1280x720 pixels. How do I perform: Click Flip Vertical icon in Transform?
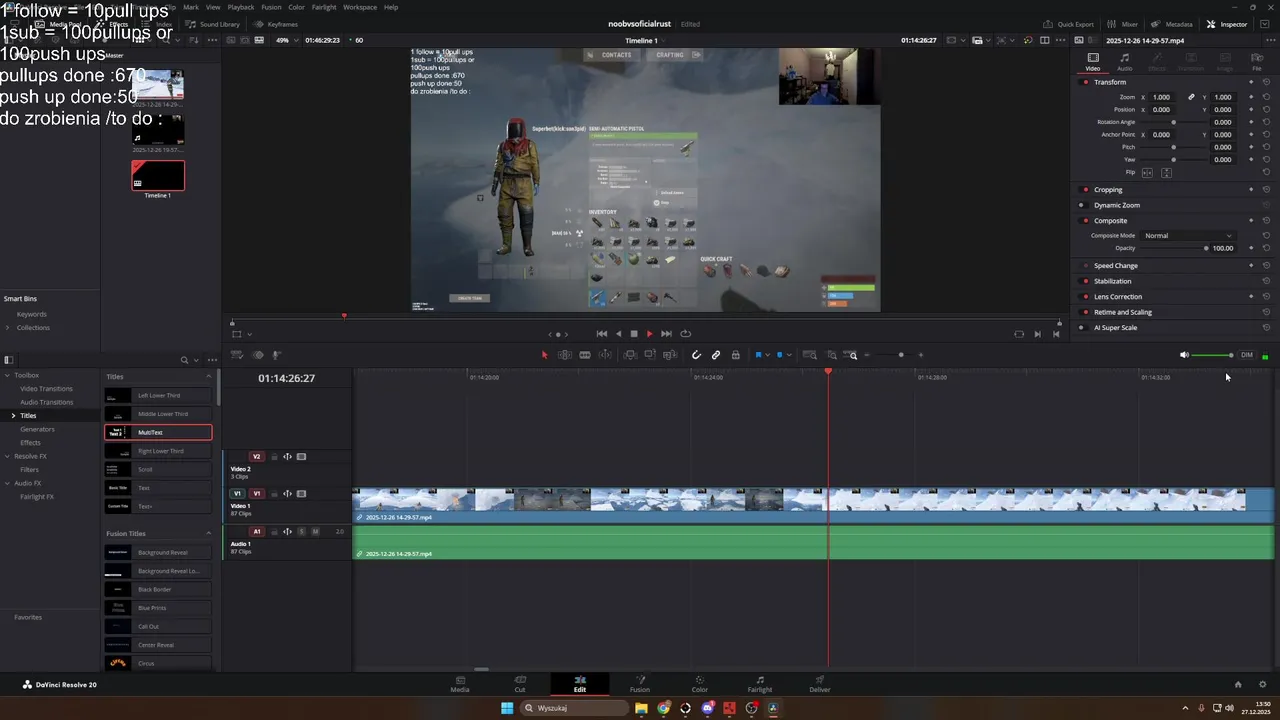tap(1166, 172)
